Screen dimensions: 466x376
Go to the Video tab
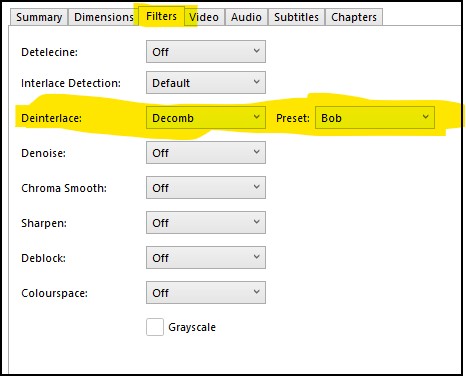[204, 17]
